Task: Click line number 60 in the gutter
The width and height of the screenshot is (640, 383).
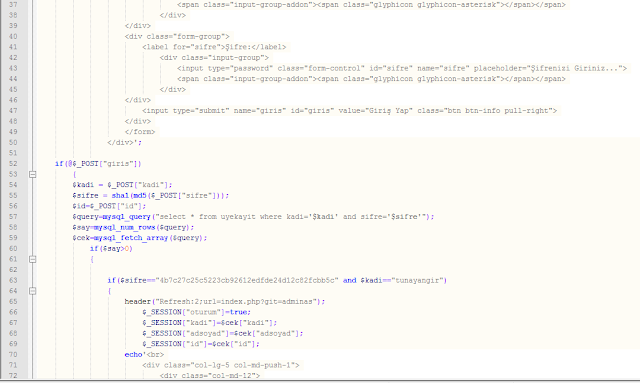Action: [13, 249]
